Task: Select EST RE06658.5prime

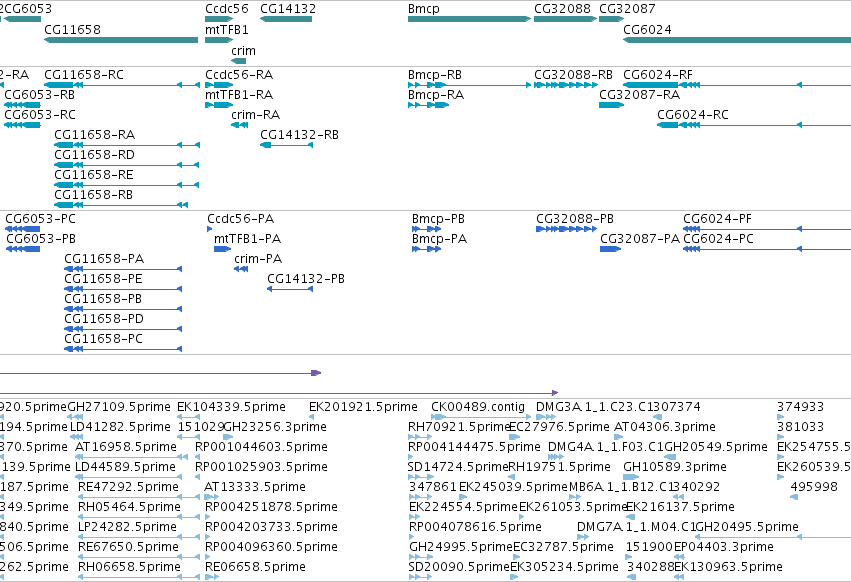Action: coord(255,567)
